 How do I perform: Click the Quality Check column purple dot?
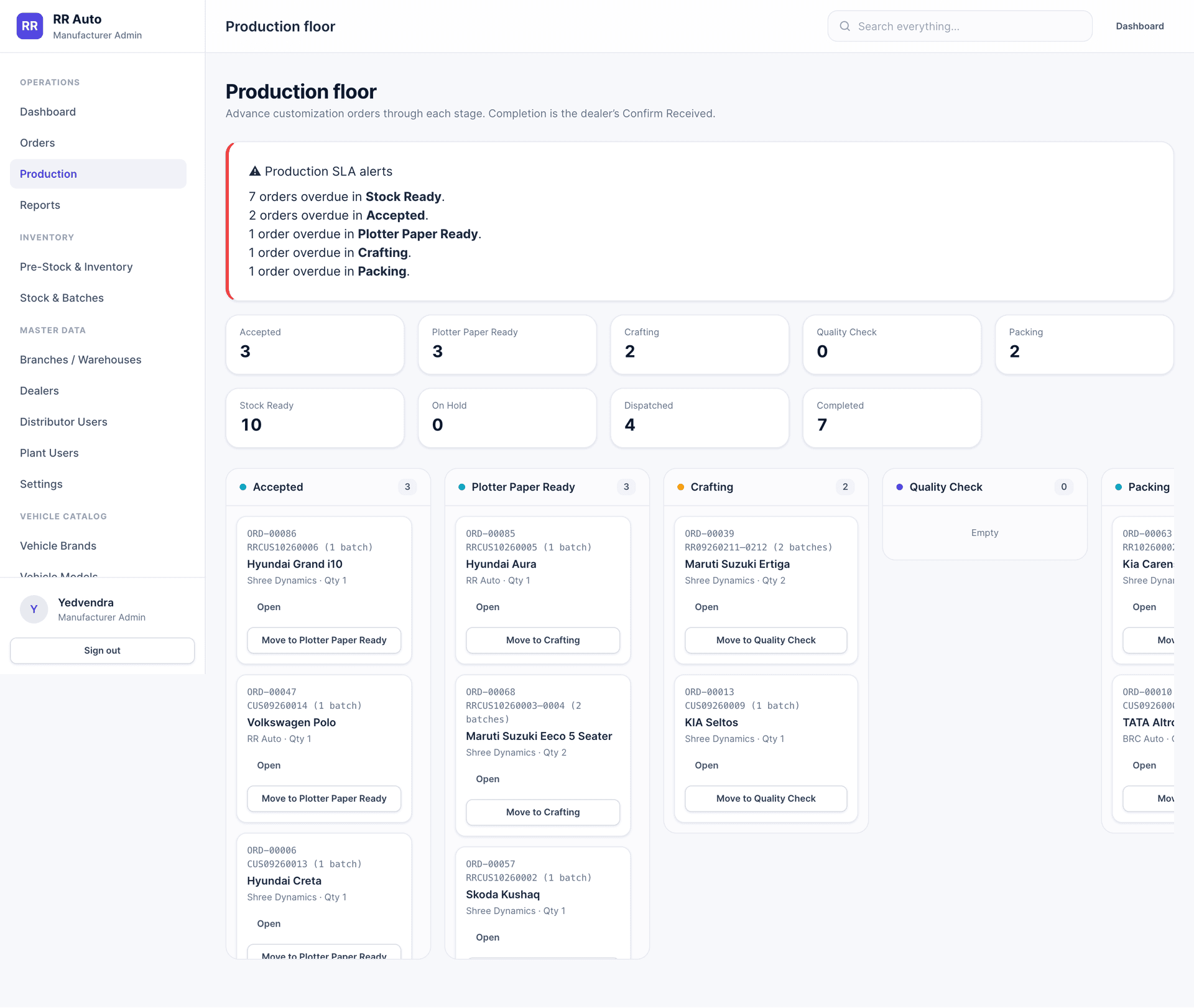point(900,487)
